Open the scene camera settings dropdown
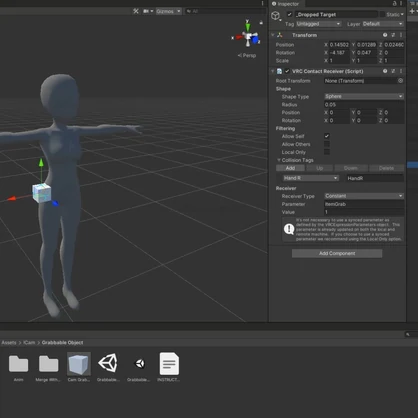The width and height of the screenshot is (418, 418). 148,11
